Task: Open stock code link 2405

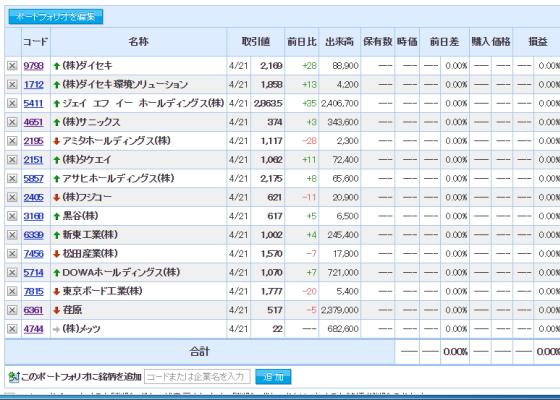Action: [34, 198]
